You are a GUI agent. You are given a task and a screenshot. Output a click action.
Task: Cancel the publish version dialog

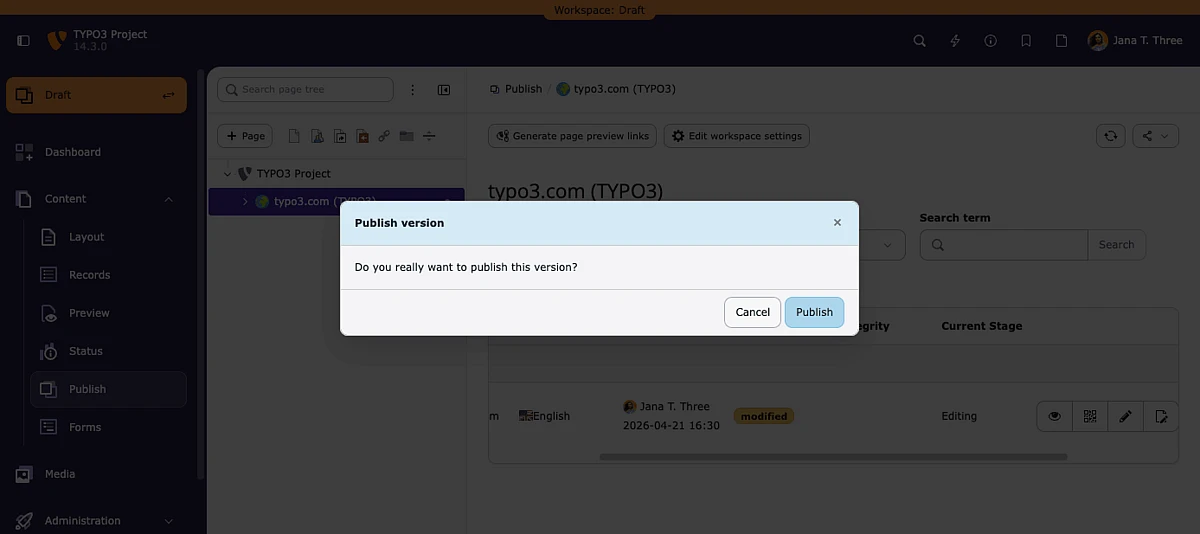[752, 312]
